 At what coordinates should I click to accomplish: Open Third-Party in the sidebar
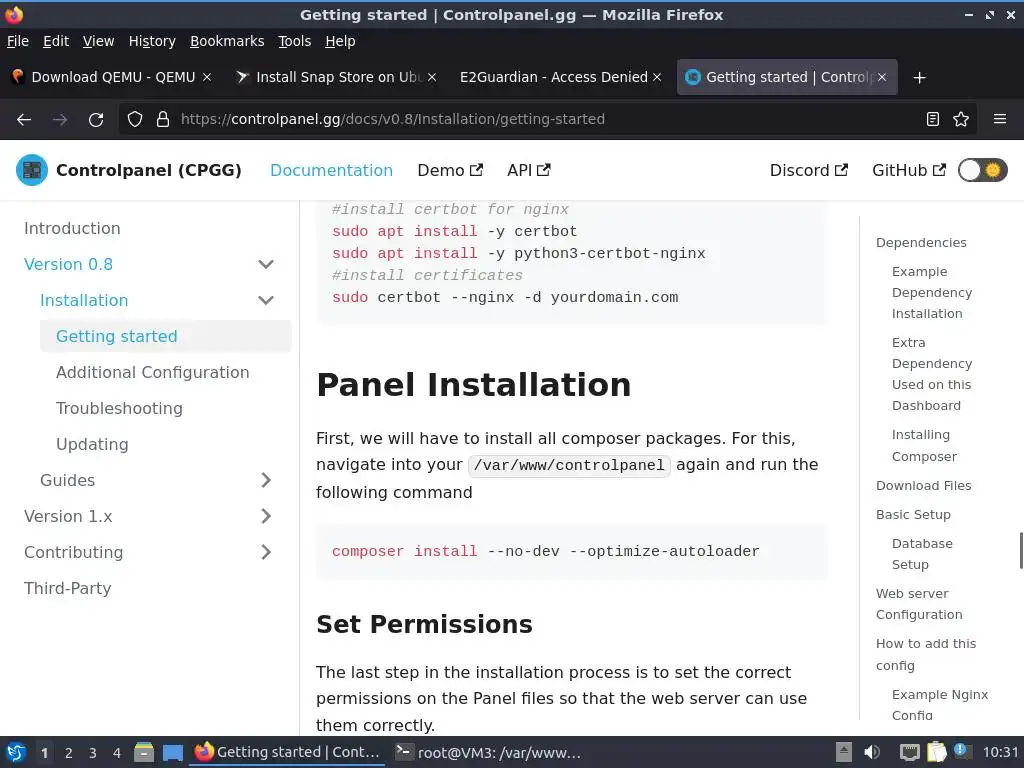point(67,588)
